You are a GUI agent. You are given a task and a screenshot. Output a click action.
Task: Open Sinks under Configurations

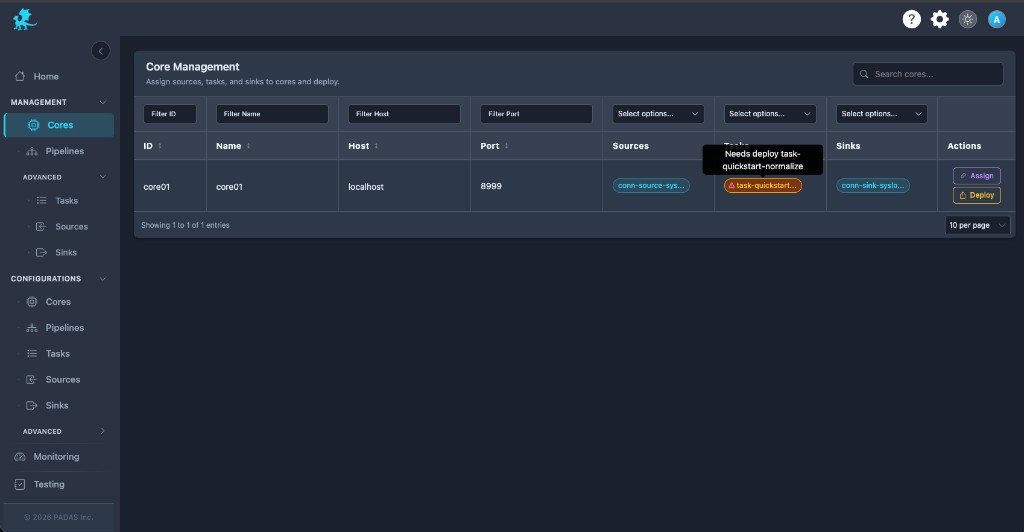click(59, 405)
